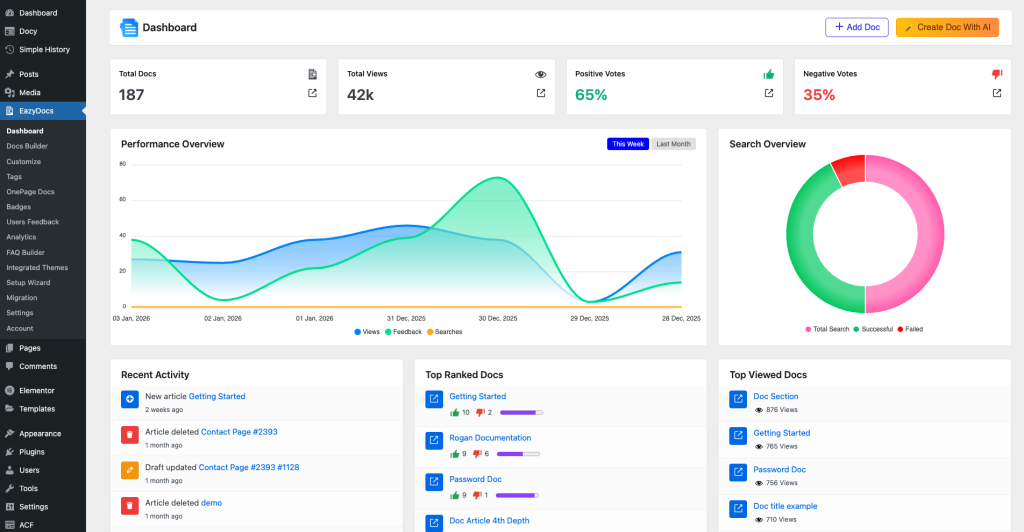Expand the Elementor sidebar menu
This screenshot has height=532, width=1024.
(x=36, y=390)
